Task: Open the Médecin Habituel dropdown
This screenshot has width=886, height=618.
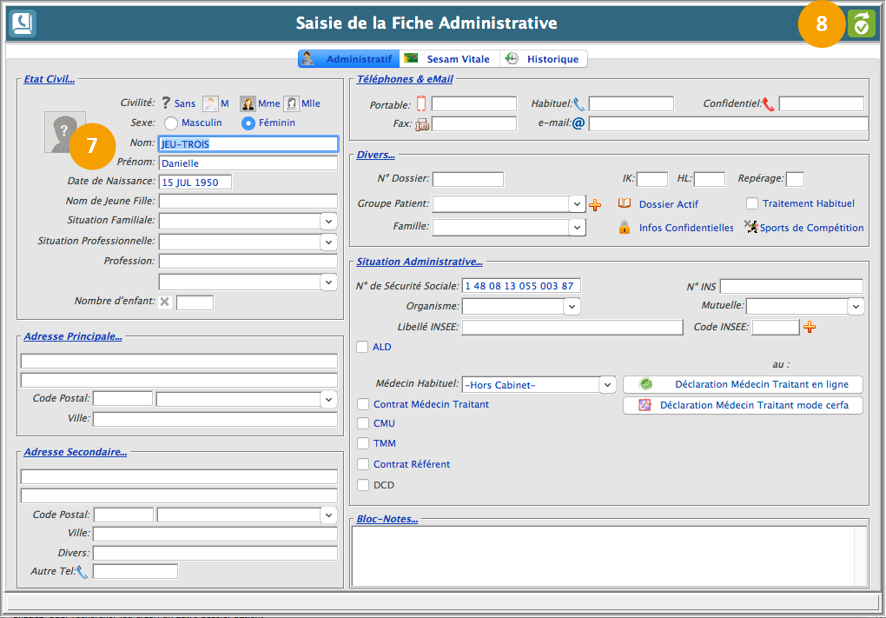Action: click(x=607, y=384)
